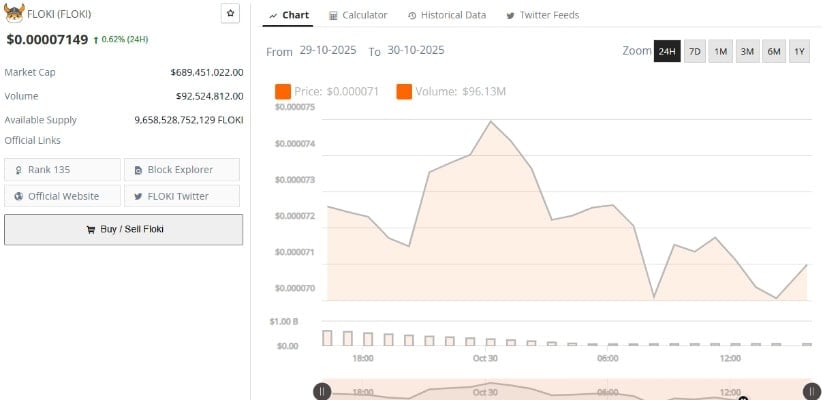Open the FLOKI Twitter link
Image resolution: width=825 pixels, height=400 pixels.
point(182,196)
